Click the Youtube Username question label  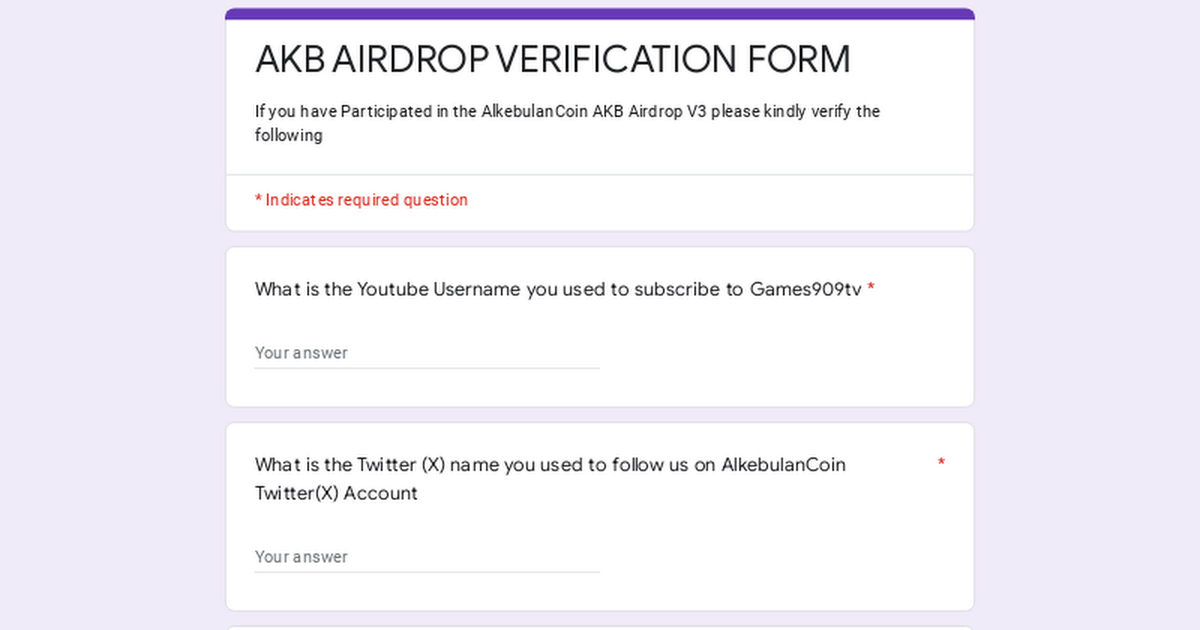[x=558, y=290]
